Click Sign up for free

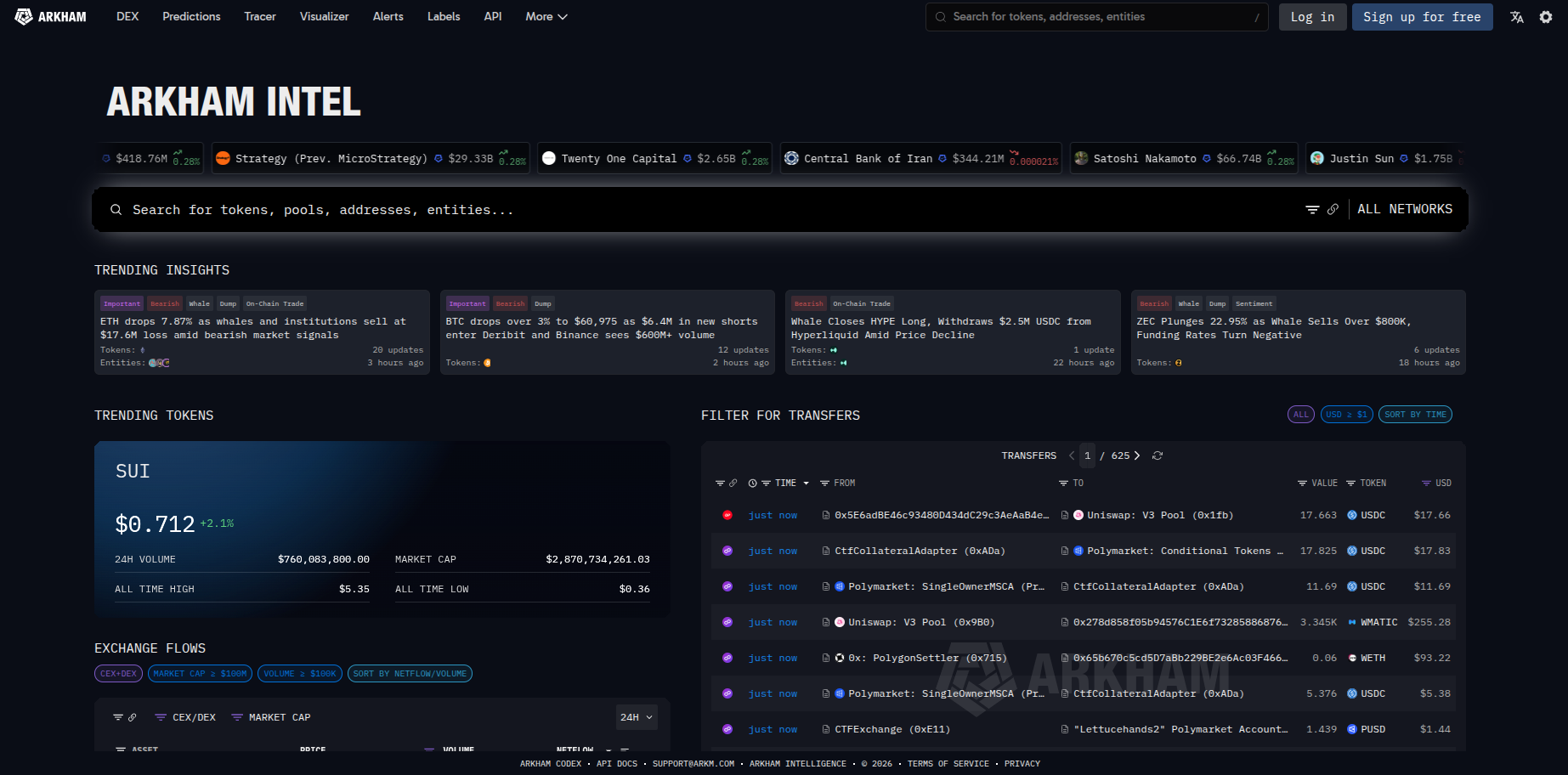coord(1422,17)
